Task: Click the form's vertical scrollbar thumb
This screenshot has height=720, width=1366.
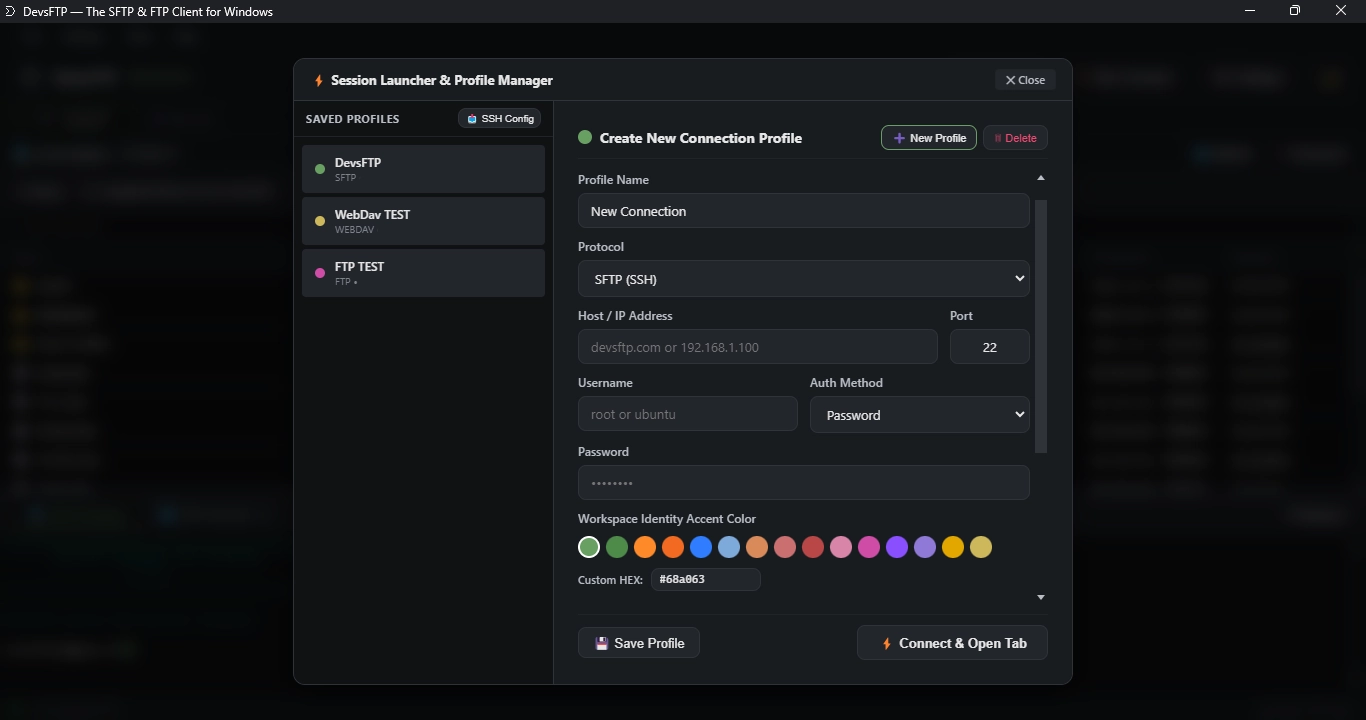Action: coord(1041,327)
